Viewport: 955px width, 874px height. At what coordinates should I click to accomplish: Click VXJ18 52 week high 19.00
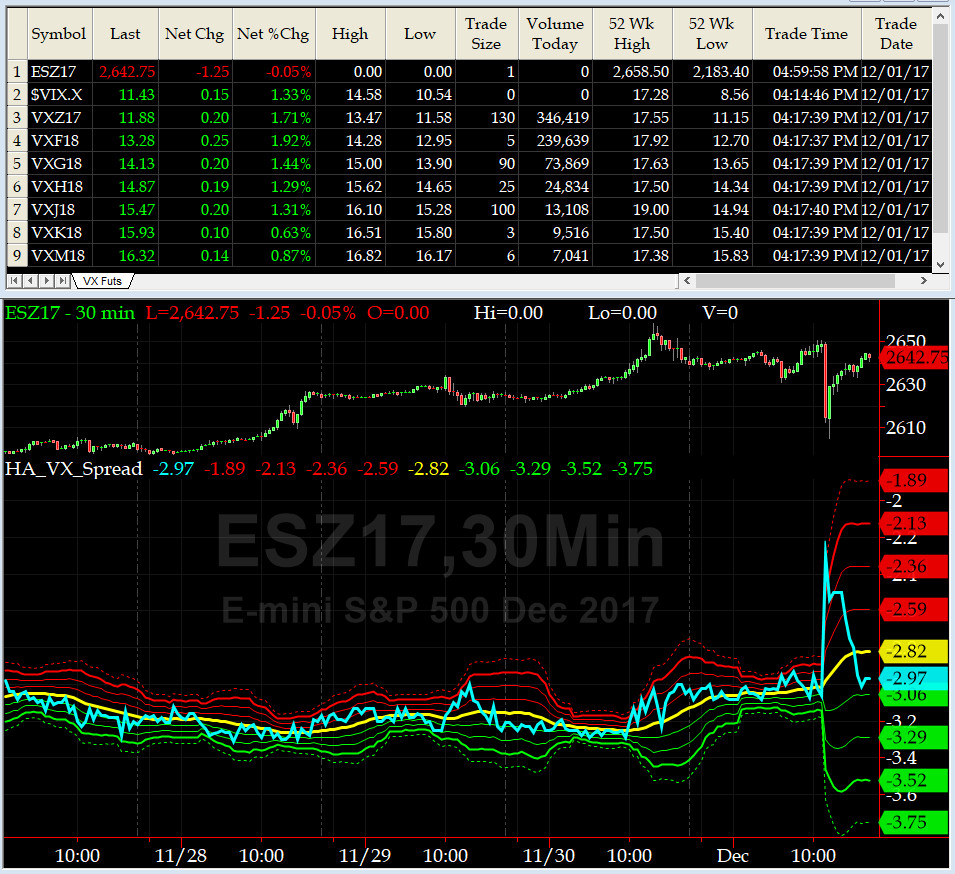[x=633, y=210]
